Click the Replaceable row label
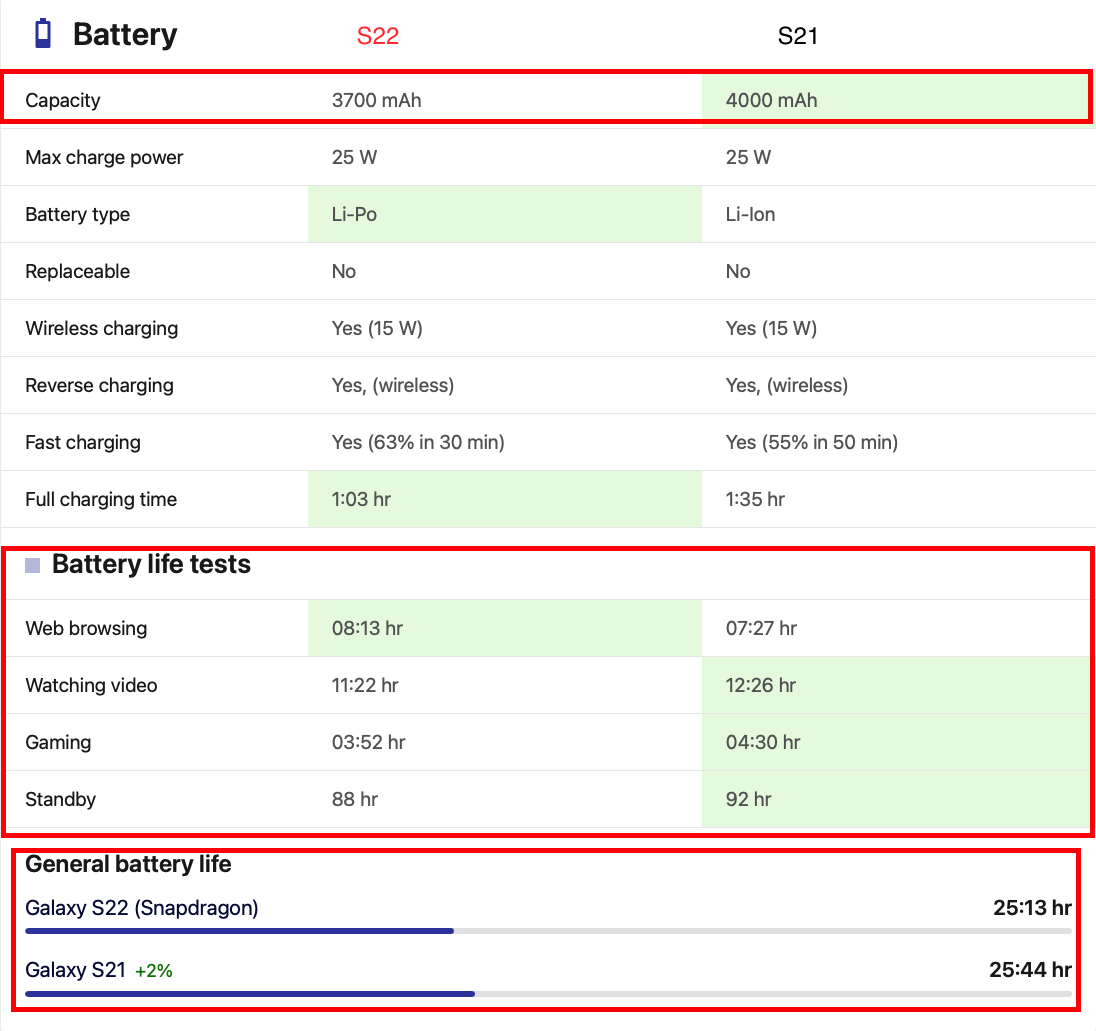Viewport: 1096px width, 1031px height. (x=78, y=271)
